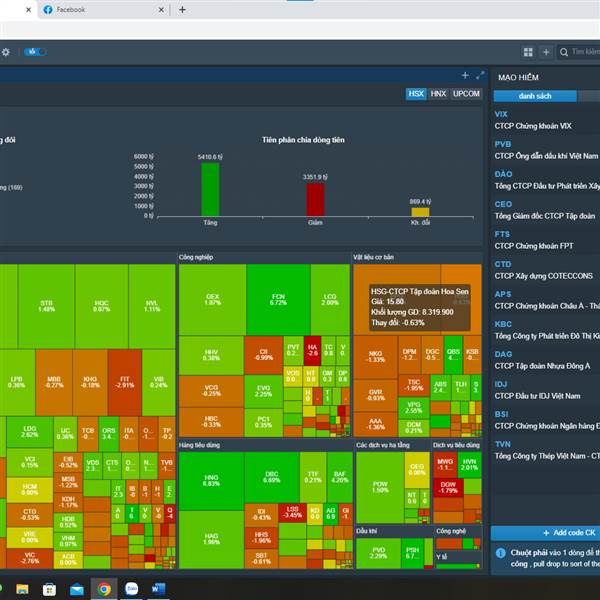
Task: Select the FIT -2.91% heatmap cell
Action: [125, 383]
